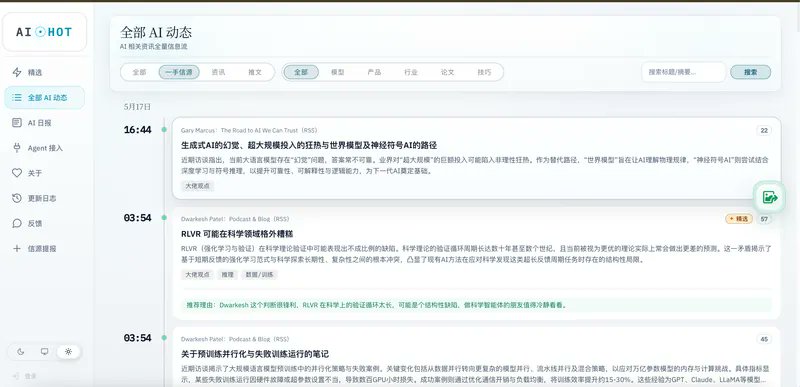Click the 信源提报 plus icon
This screenshot has width=800, height=387.
click(17, 248)
